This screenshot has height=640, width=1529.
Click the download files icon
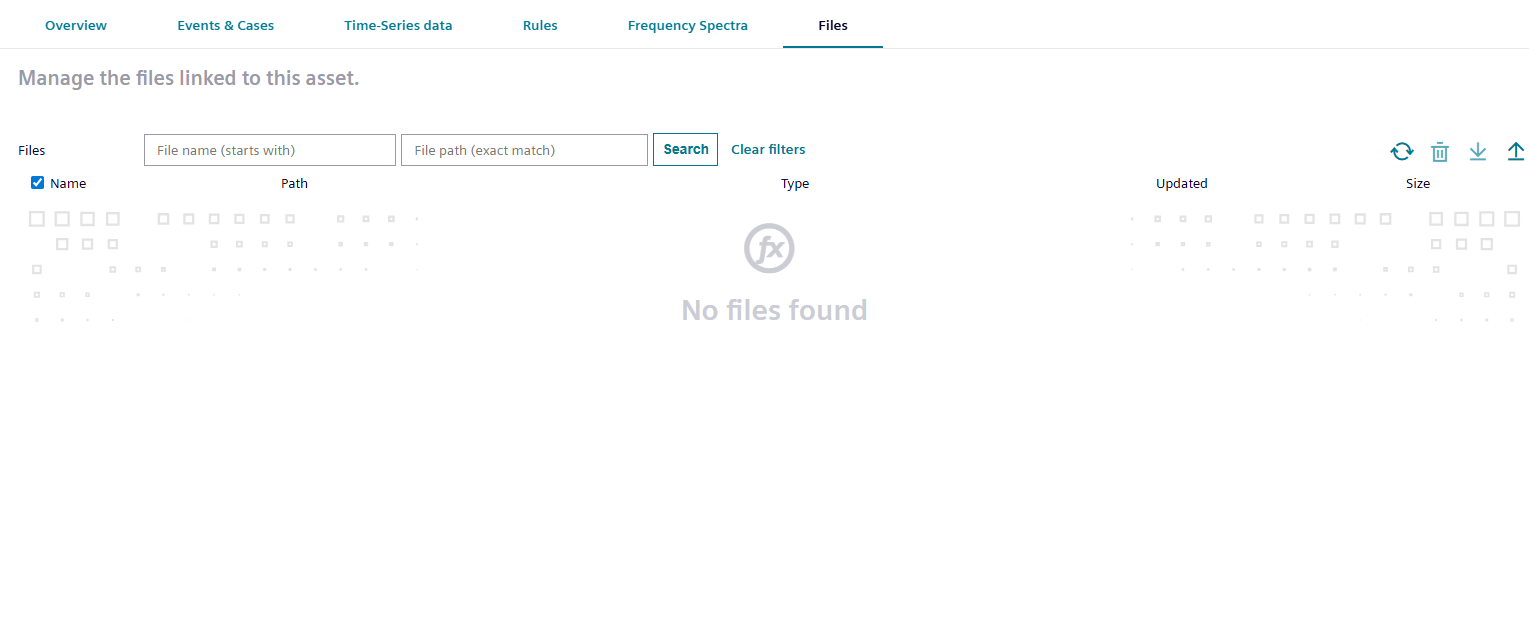click(x=1478, y=151)
